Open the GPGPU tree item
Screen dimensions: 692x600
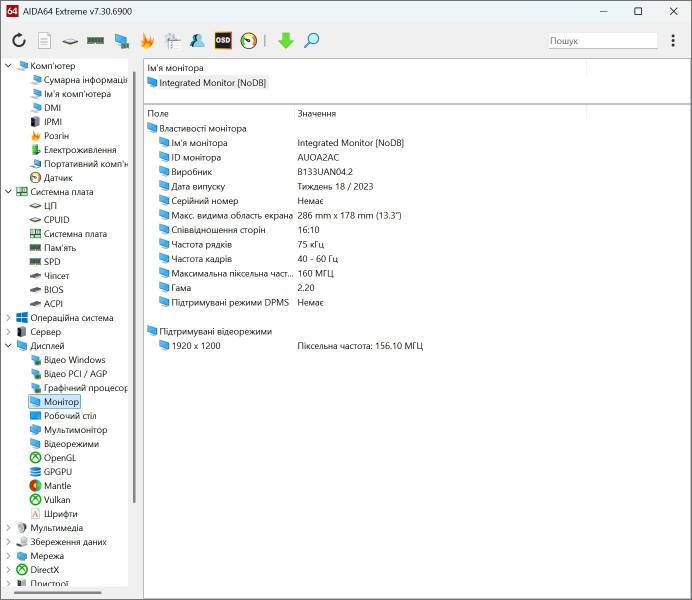51,472
